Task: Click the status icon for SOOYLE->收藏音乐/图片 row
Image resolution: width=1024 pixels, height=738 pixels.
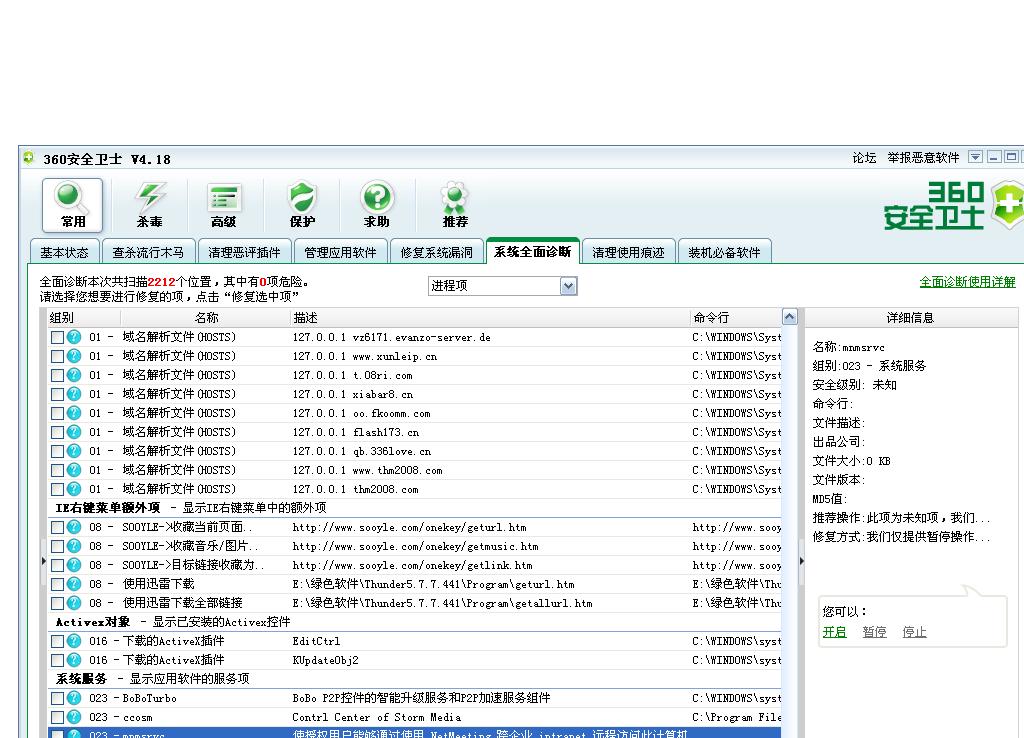Action: (74, 546)
